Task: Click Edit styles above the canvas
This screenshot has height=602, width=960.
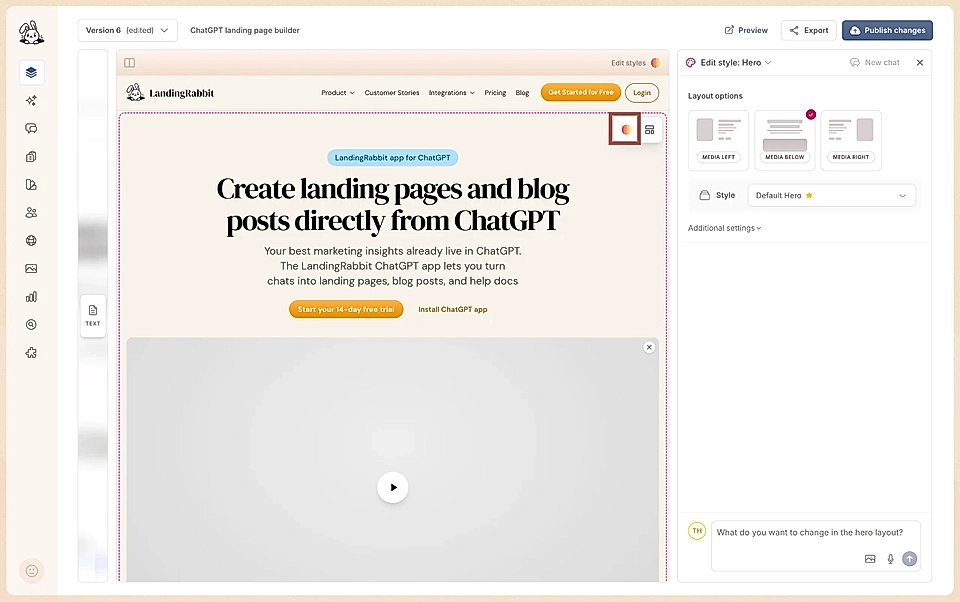Action: point(635,62)
